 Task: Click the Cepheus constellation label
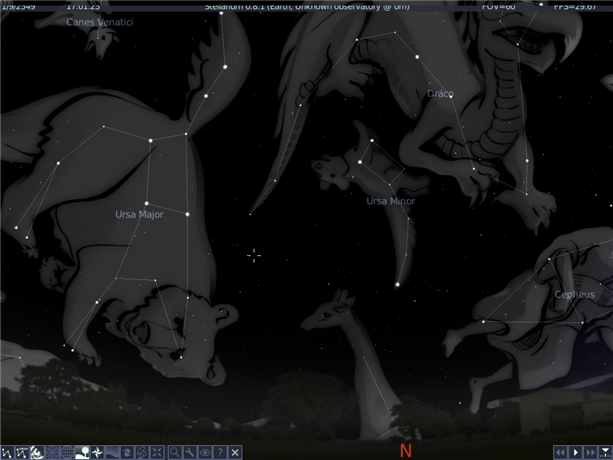575,294
